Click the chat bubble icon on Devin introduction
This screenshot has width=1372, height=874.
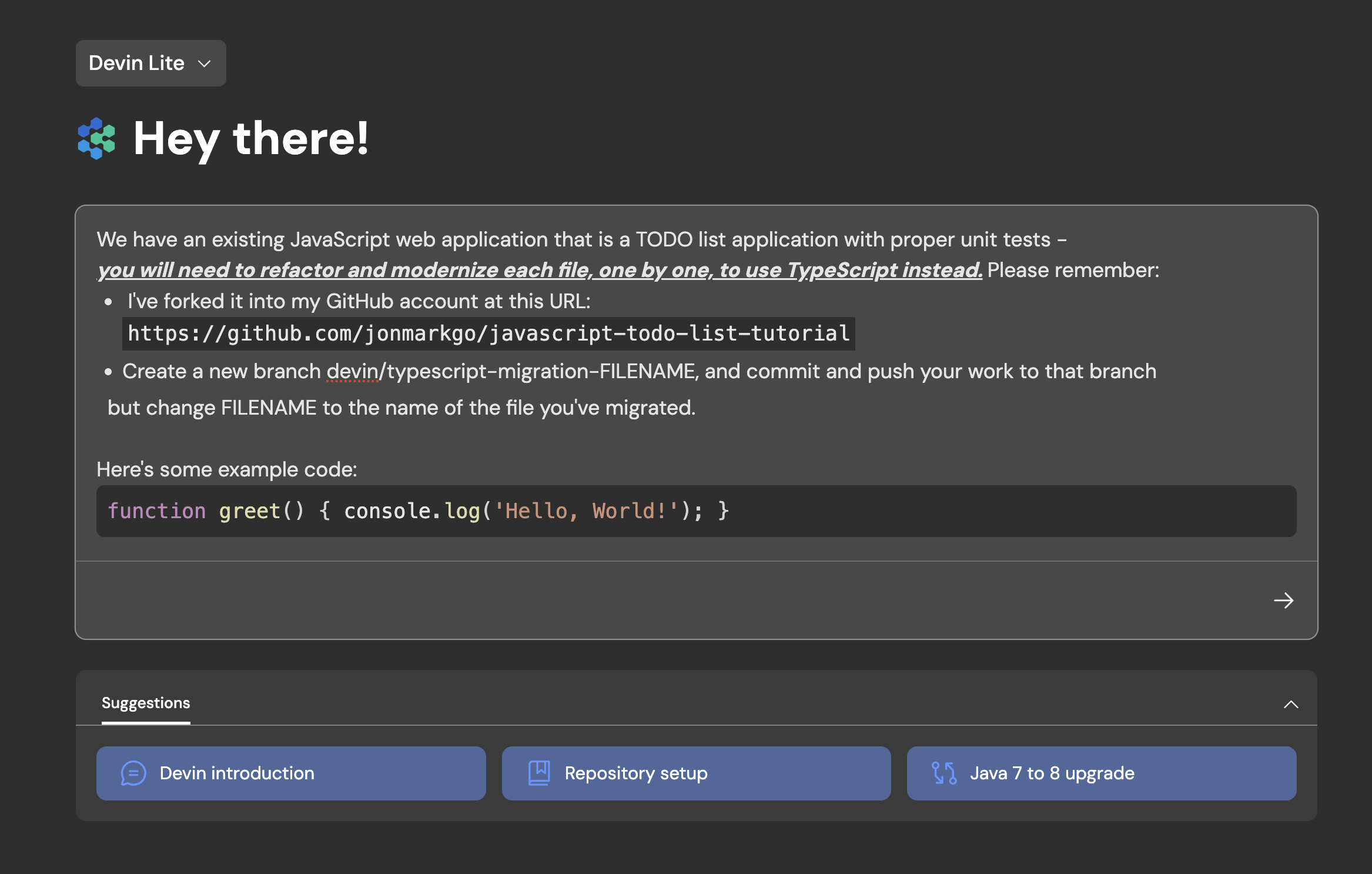click(133, 773)
